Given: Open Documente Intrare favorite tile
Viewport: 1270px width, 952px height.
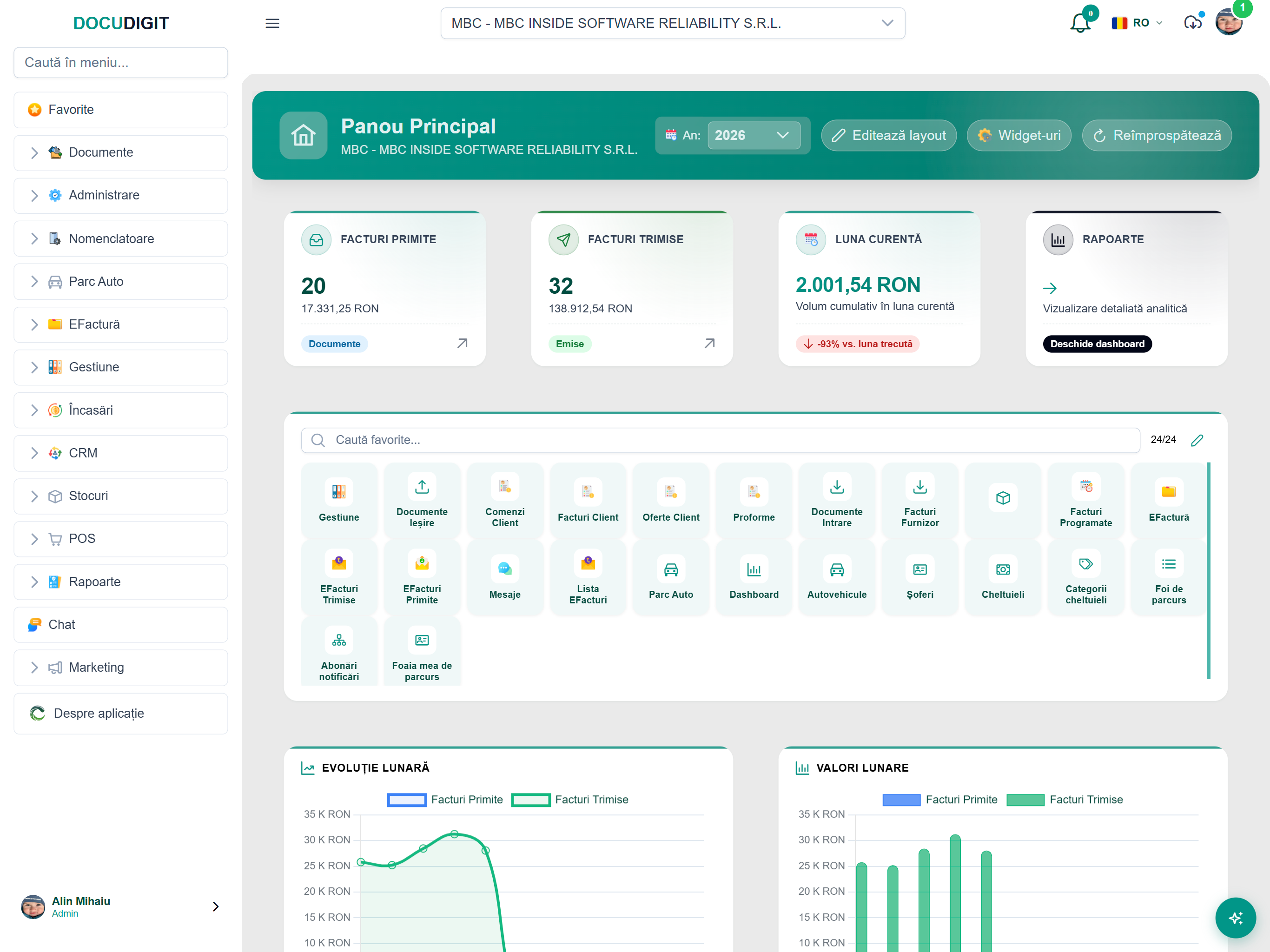Looking at the screenshot, I should click(837, 500).
